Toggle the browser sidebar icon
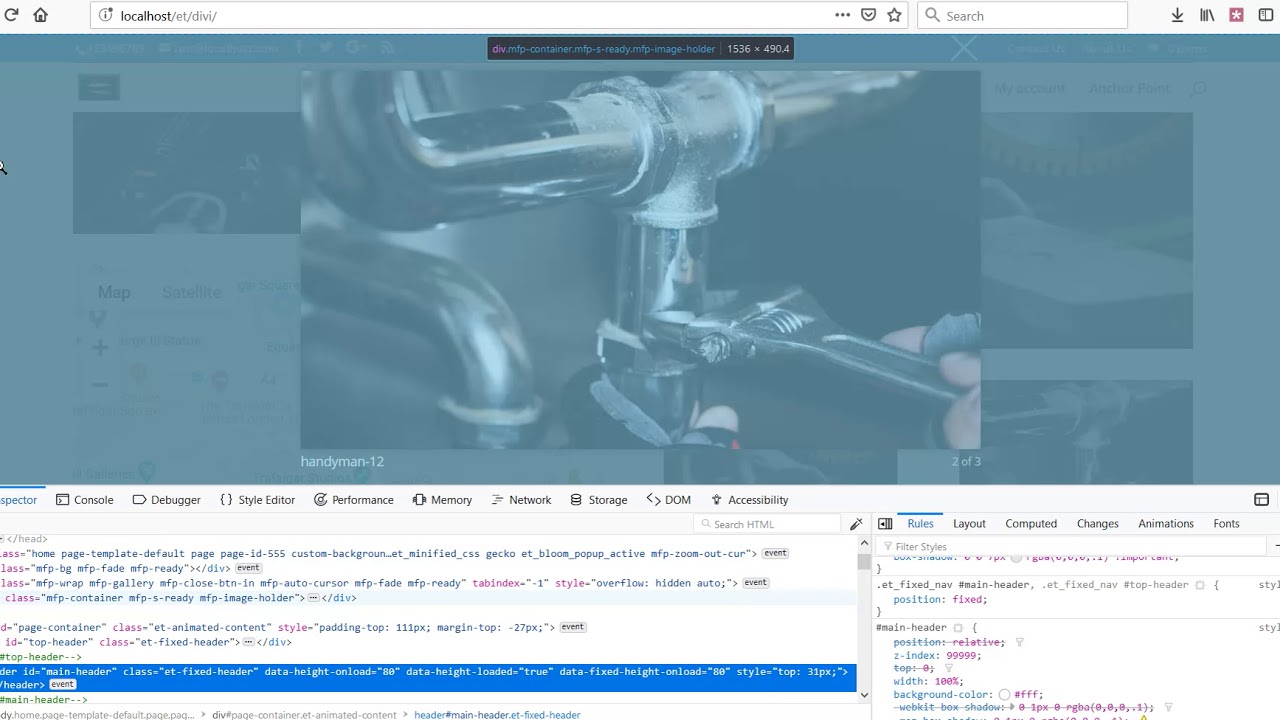This screenshot has height=720, width=1280. 1266,15
